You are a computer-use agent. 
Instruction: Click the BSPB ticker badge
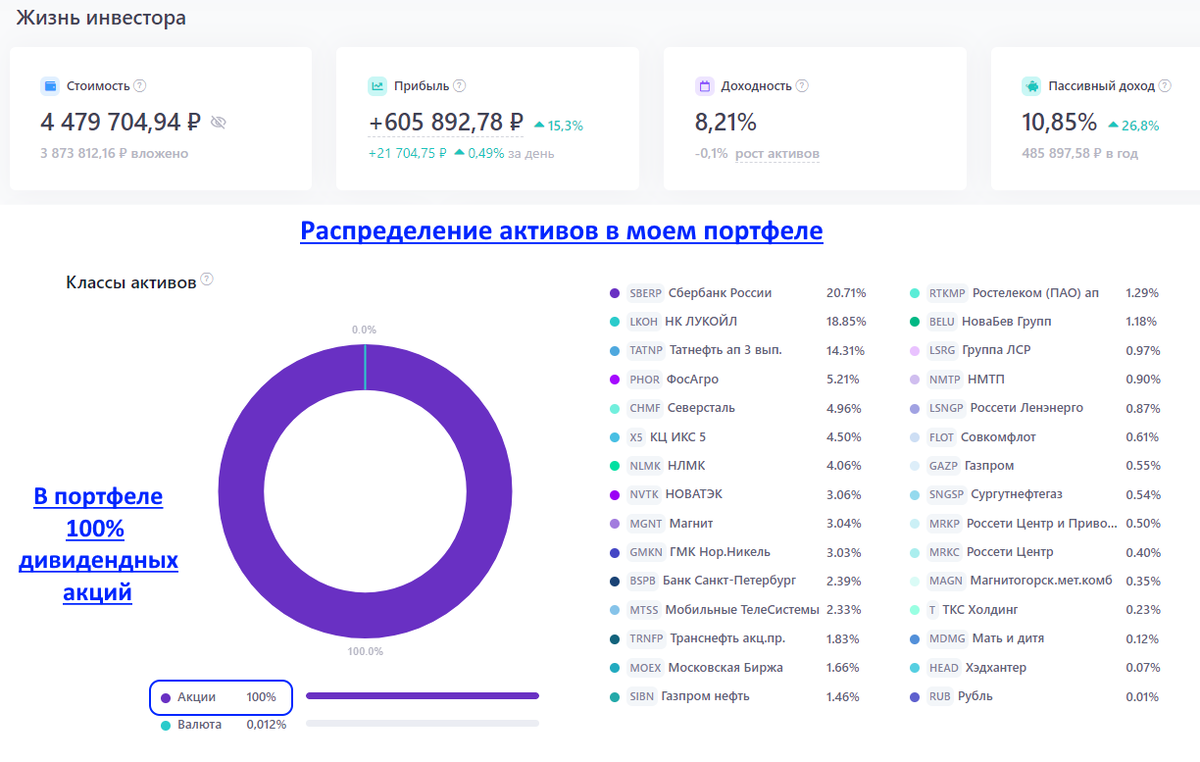click(x=643, y=581)
